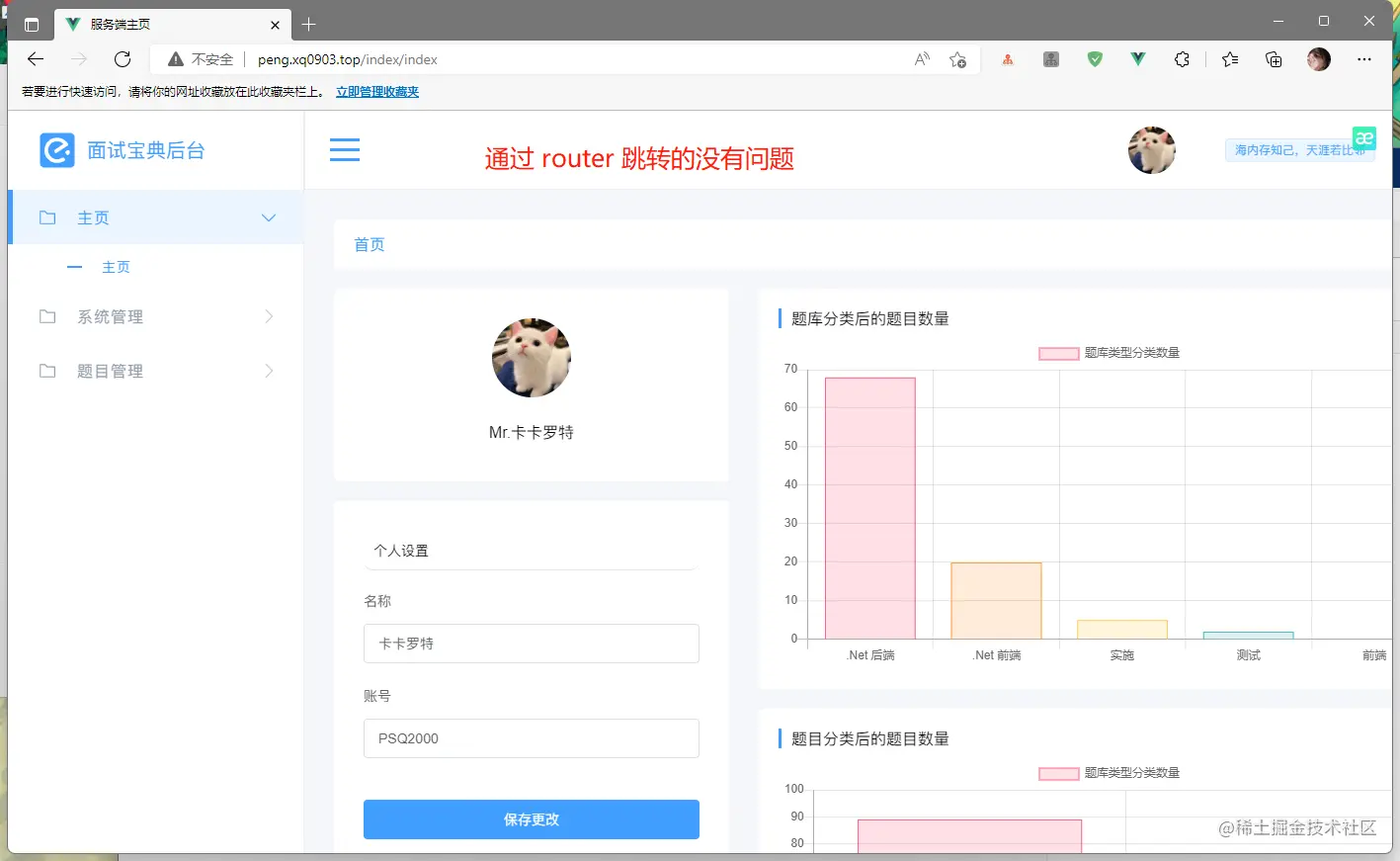Viewport: 1400px width, 861px height.
Task: Click the 面试宝典后台 logo icon
Action: (x=56, y=150)
